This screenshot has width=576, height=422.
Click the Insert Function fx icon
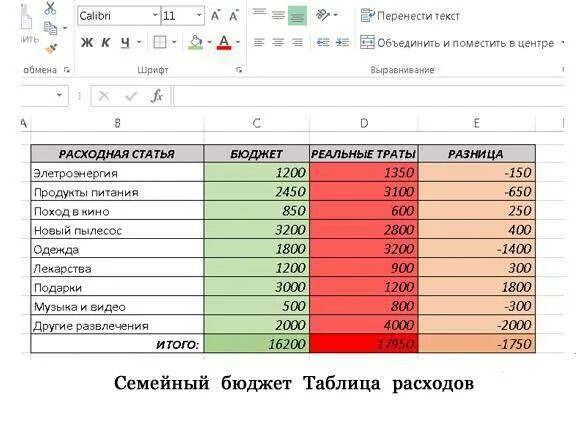(x=157, y=96)
